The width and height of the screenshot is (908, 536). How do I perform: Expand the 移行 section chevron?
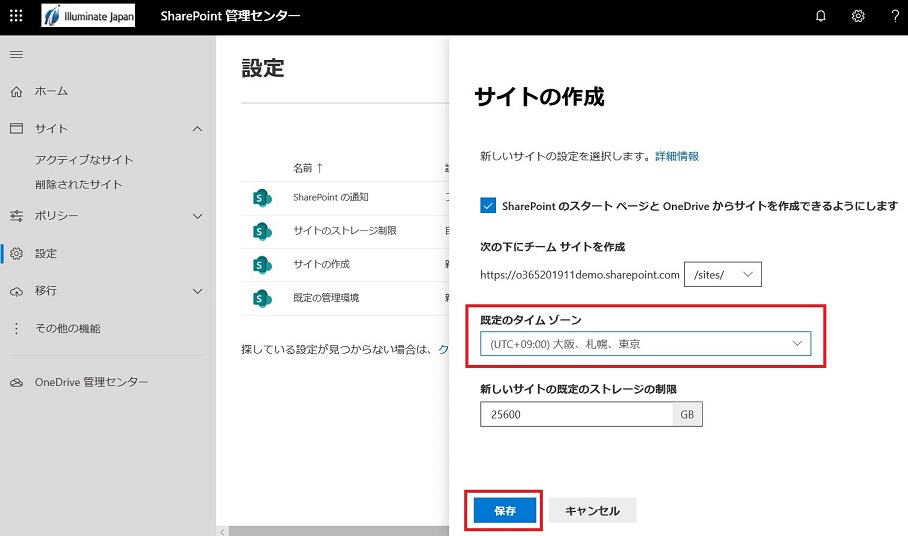pos(197,291)
